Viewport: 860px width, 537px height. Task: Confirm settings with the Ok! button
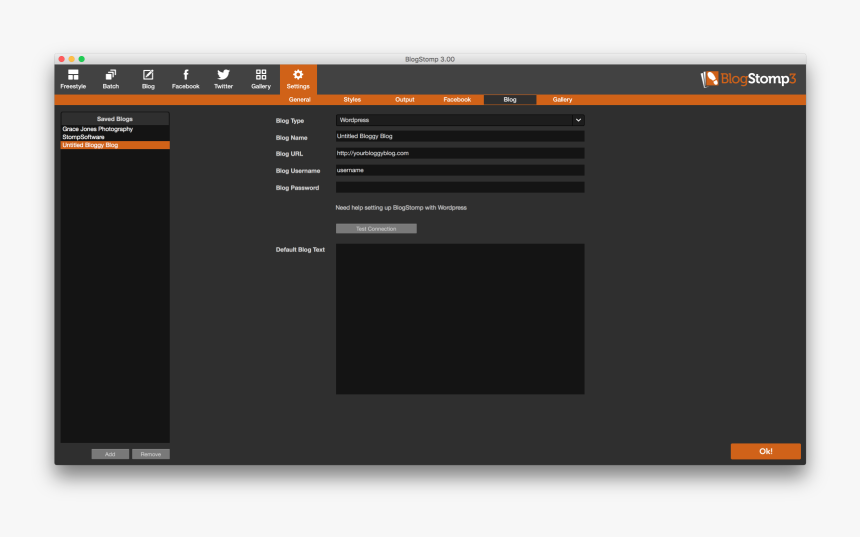766,451
